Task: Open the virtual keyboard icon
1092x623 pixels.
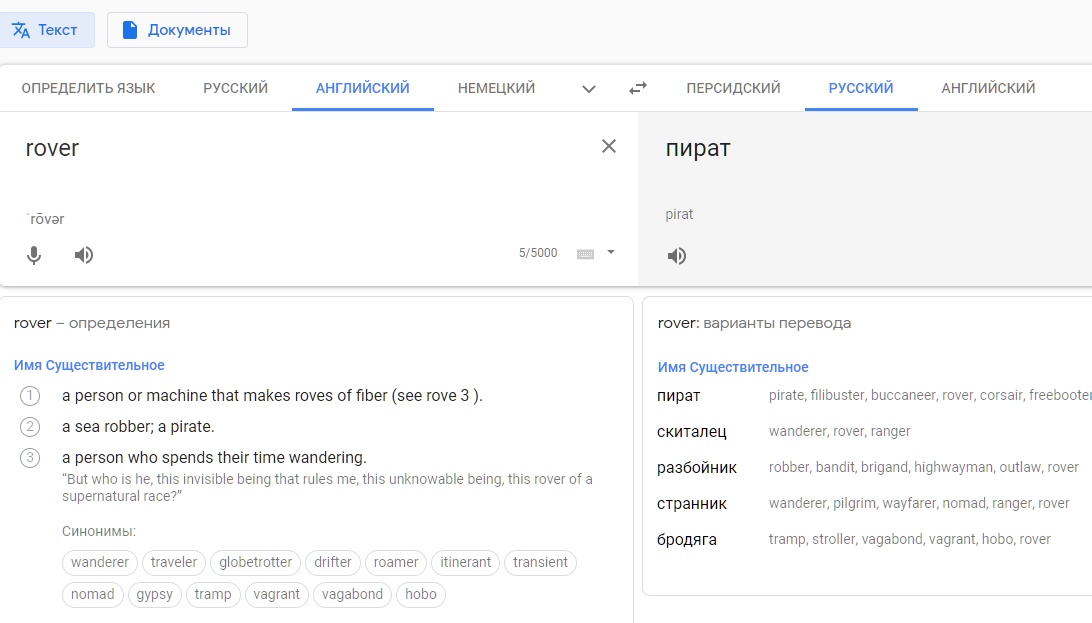Action: tap(585, 253)
